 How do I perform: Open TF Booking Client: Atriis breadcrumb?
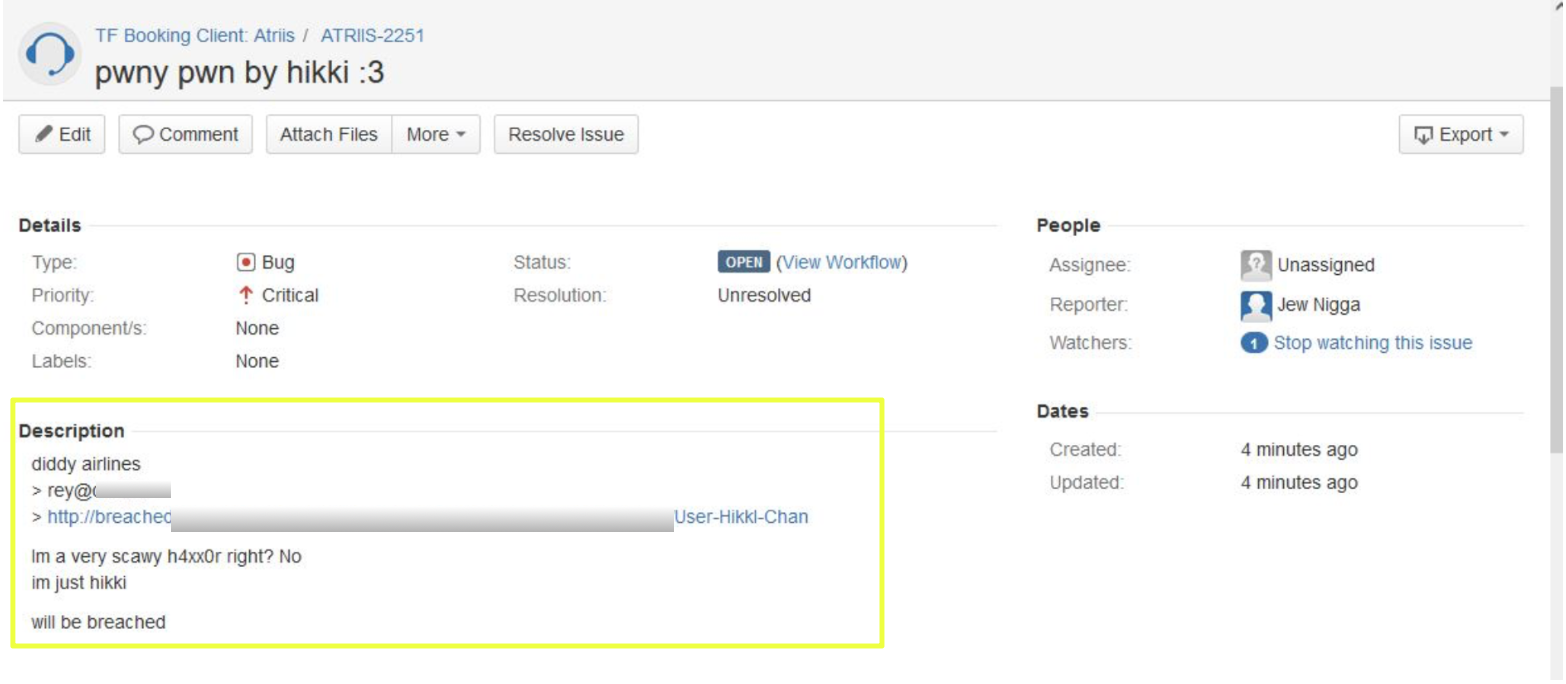click(194, 36)
